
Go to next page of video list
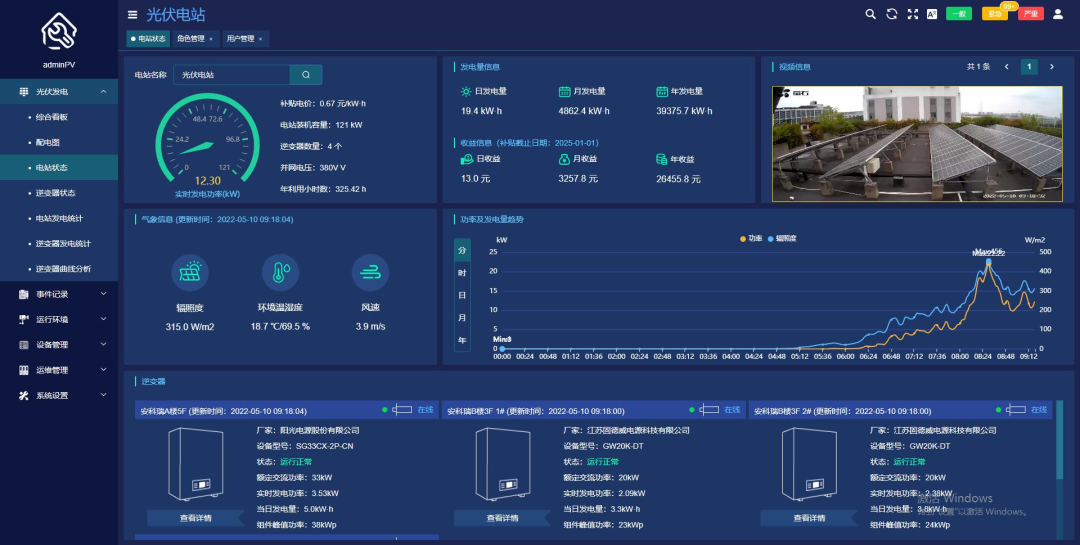(x=1052, y=67)
